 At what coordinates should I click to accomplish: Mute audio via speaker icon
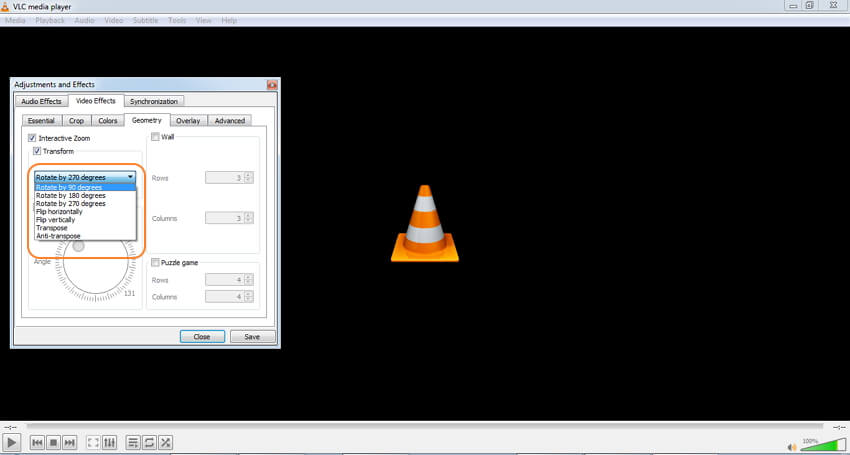tap(792, 447)
